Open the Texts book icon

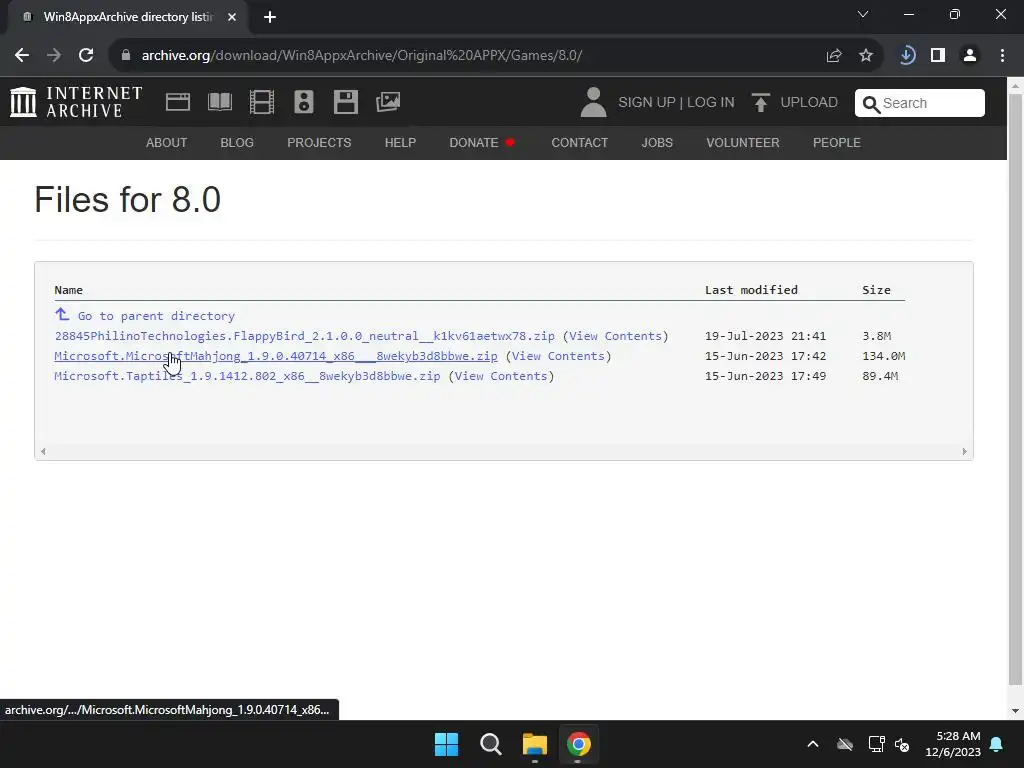219,102
